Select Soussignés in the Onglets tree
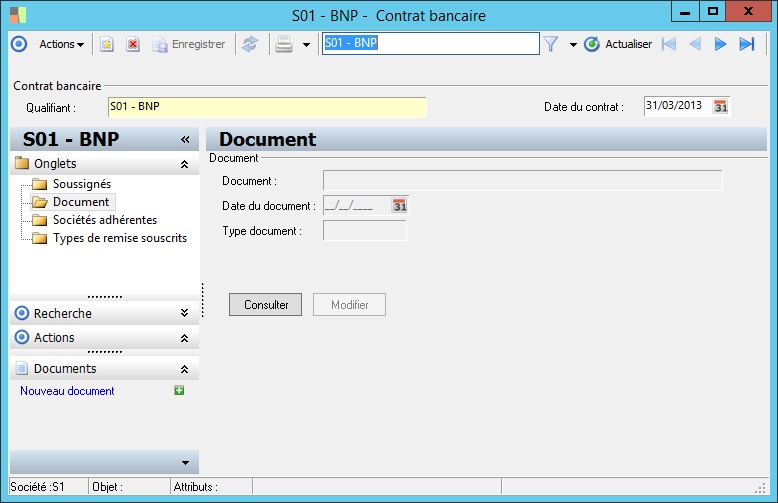Screen dimensions: 778x503 coord(82,184)
